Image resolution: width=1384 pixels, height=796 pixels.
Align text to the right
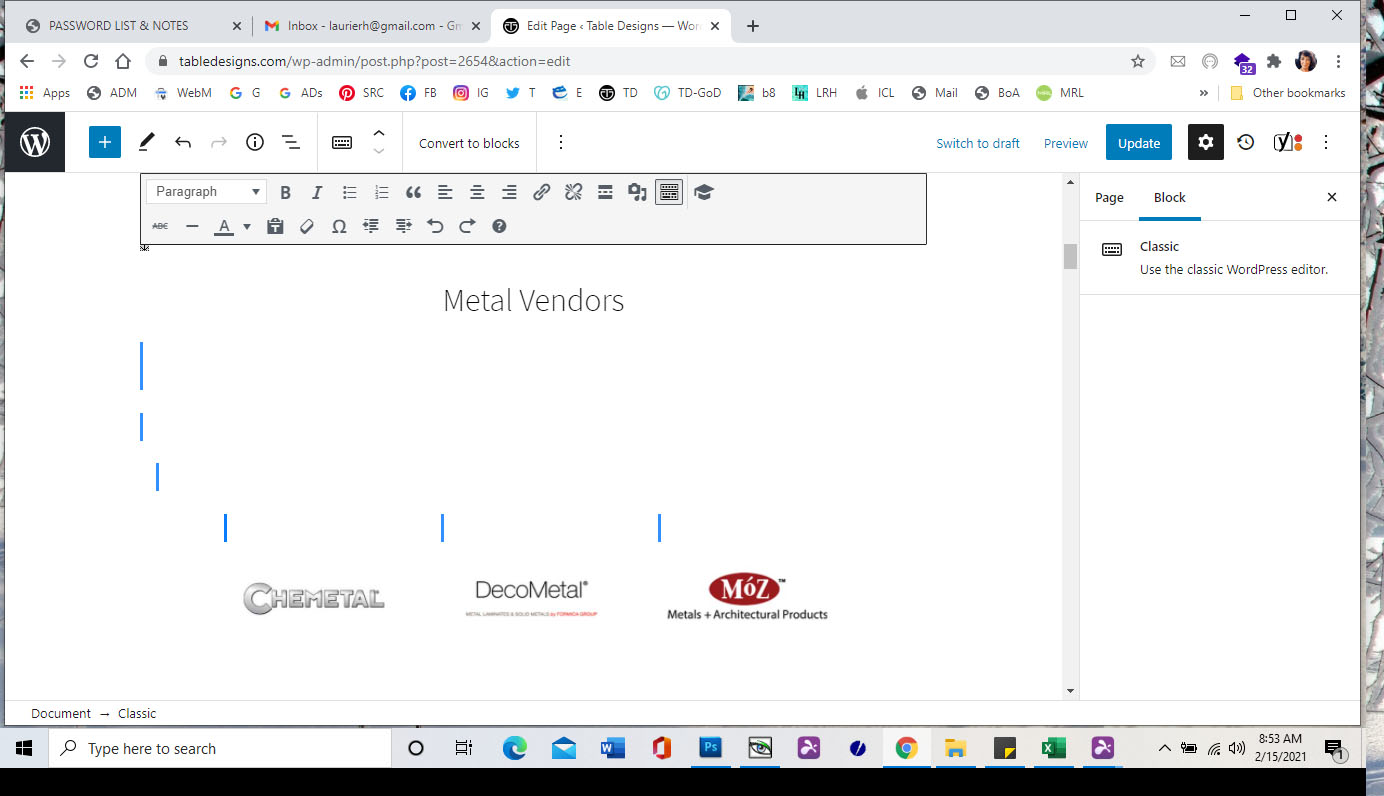(509, 192)
